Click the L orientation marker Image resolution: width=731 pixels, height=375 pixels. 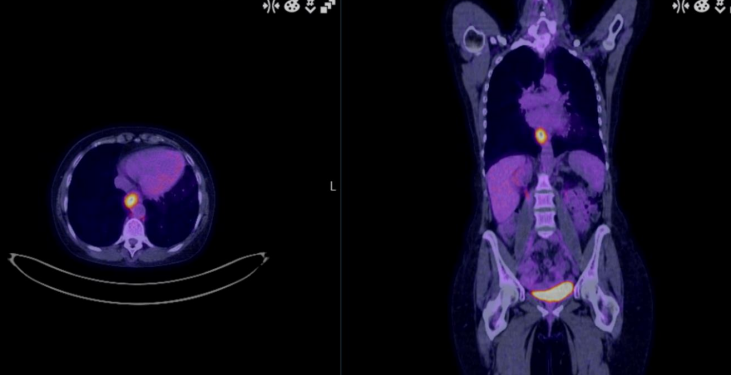[x=333, y=187]
